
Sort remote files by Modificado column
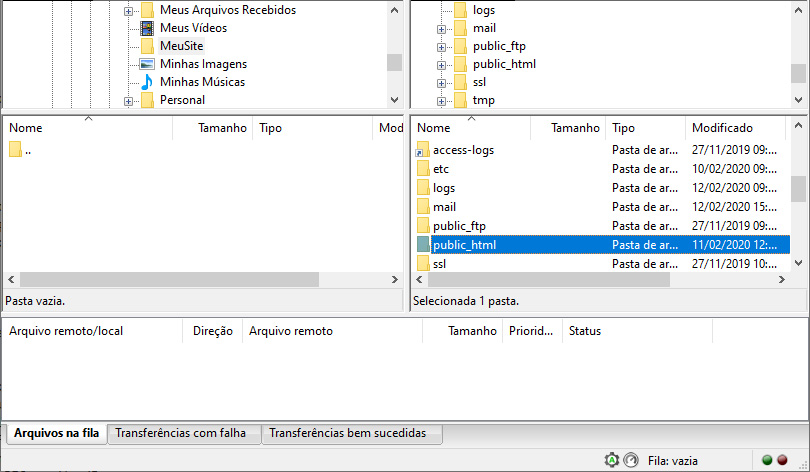point(722,128)
